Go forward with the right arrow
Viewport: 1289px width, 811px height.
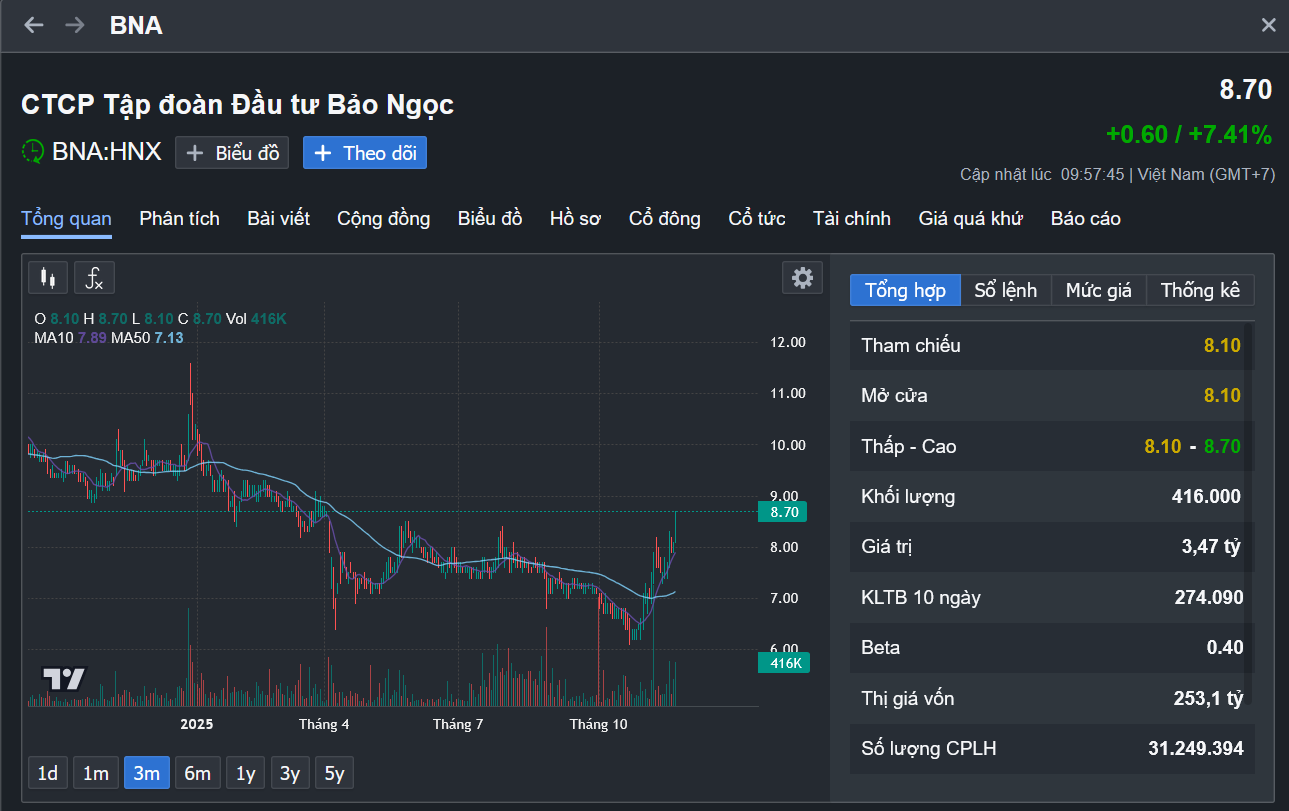pos(75,25)
